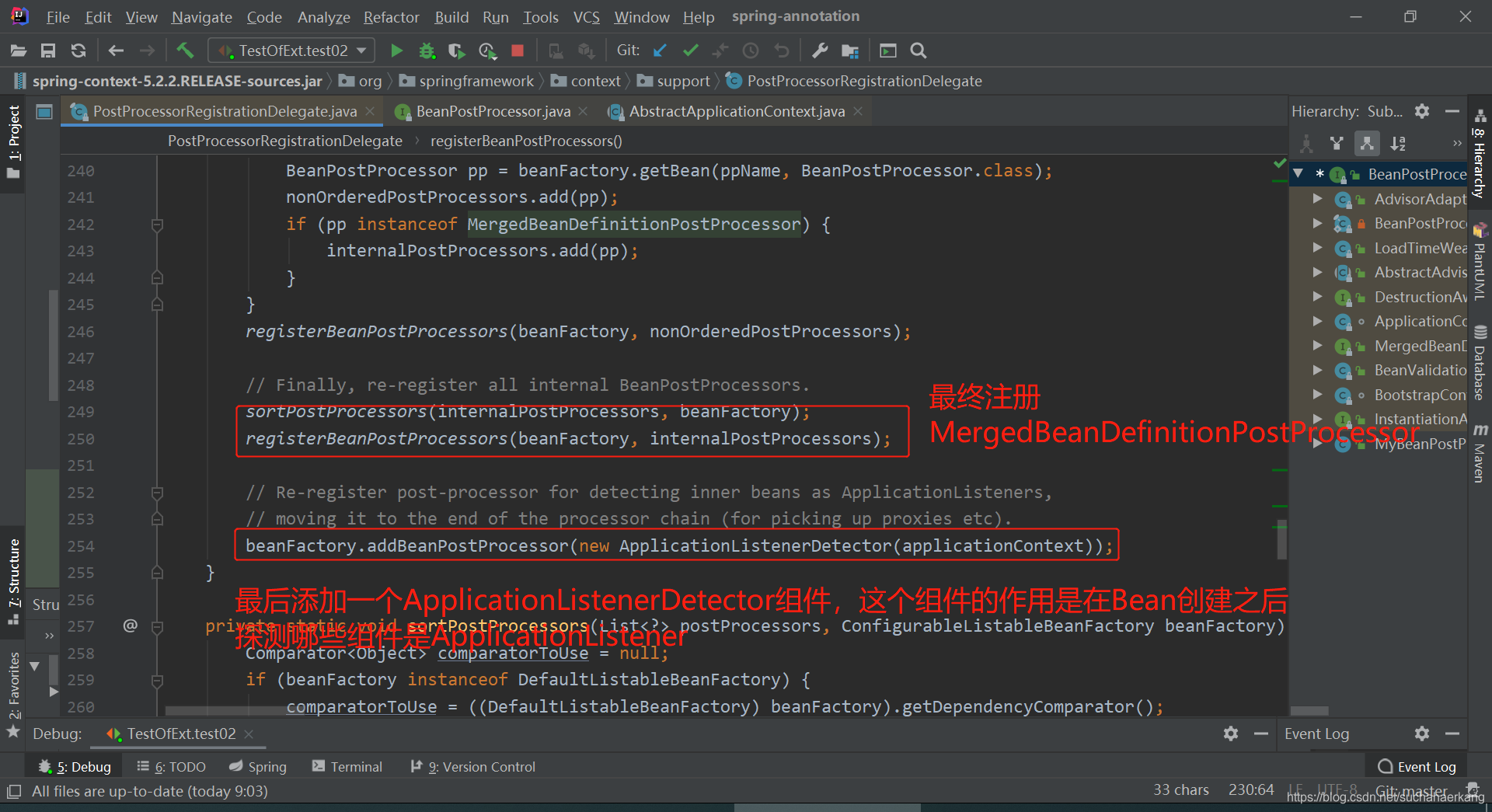Click Event Log status bar button
The width and height of the screenshot is (1492, 812).
(x=1417, y=767)
